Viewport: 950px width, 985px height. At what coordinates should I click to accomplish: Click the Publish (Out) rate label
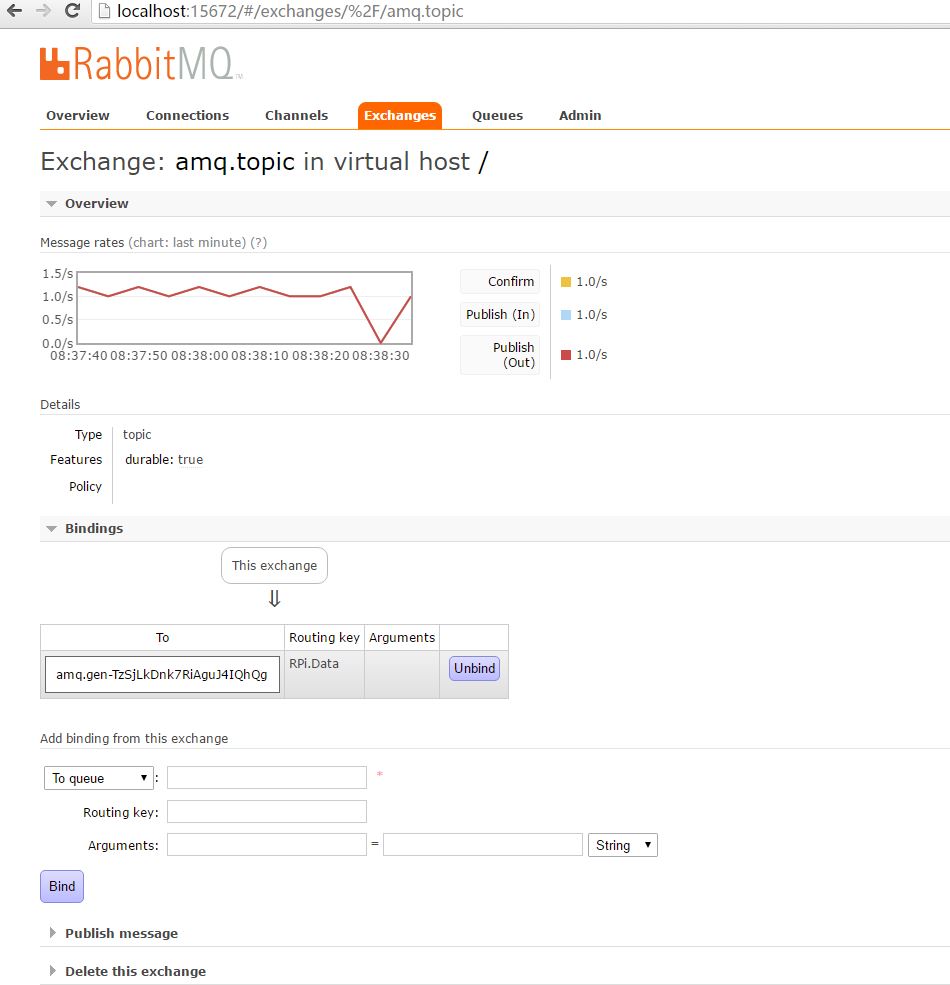(500, 355)
